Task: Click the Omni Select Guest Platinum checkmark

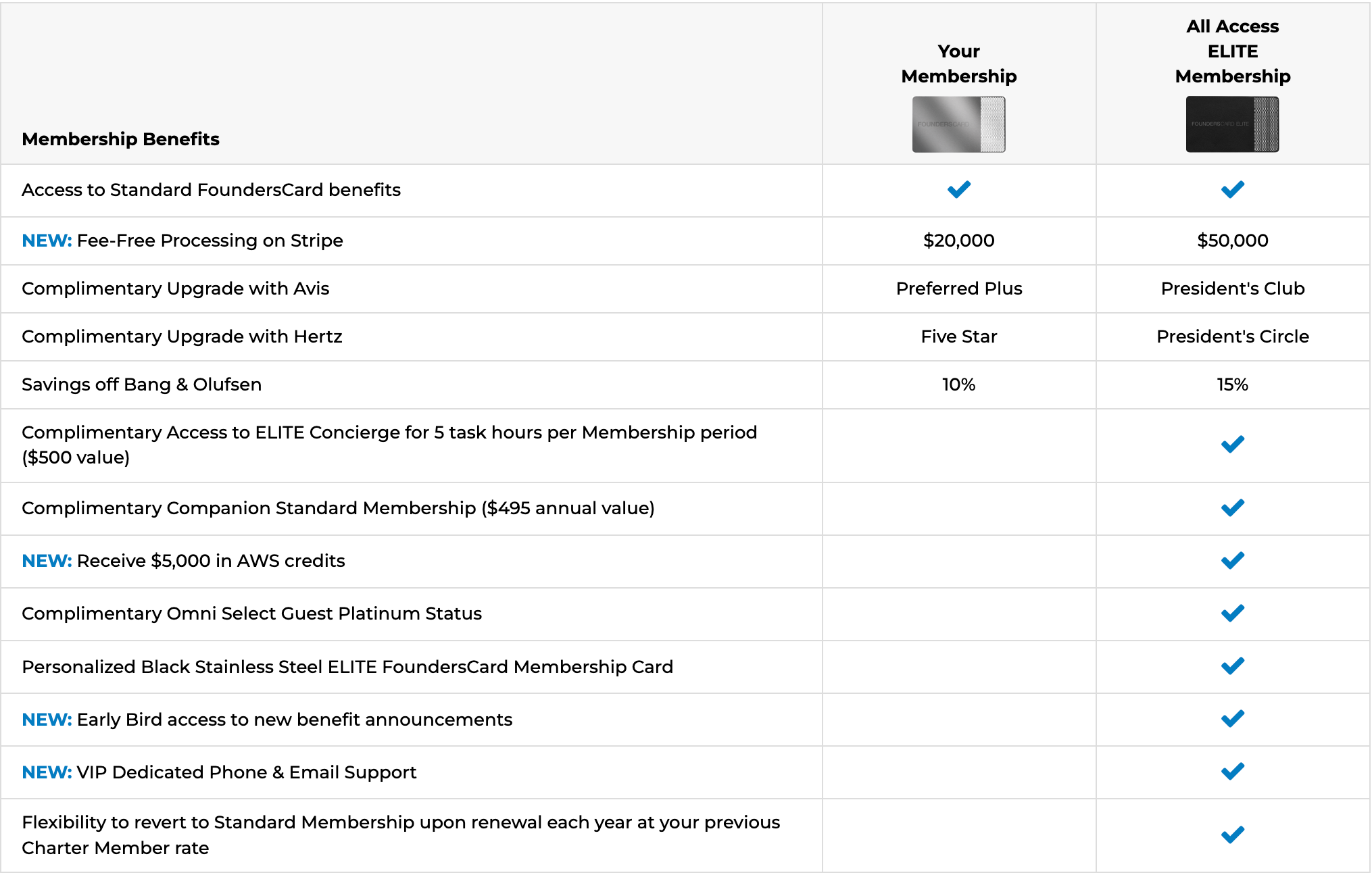Action: click(x=1232, y=614)
